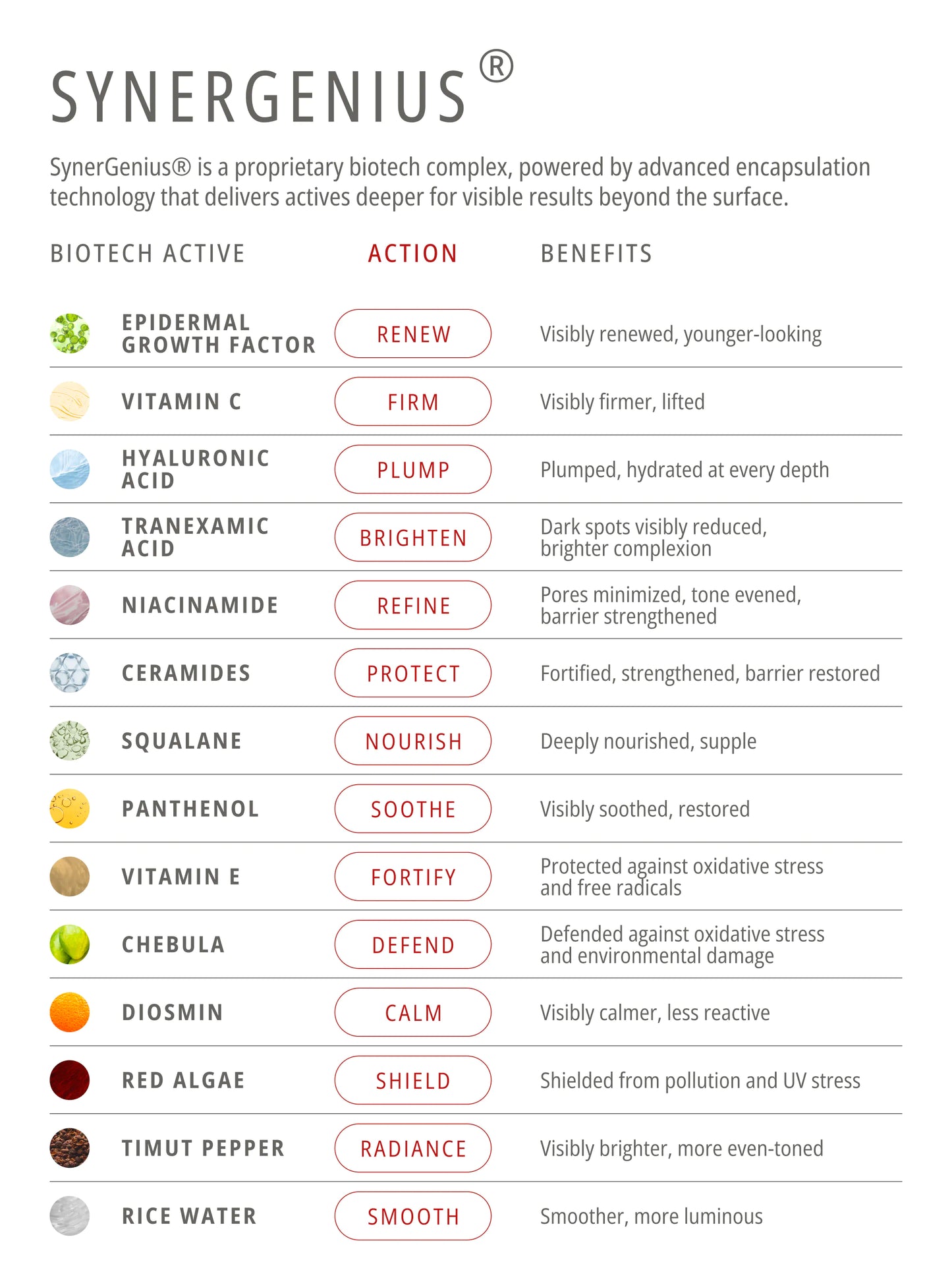Screen dimensions: 952x1270
Task: Select the SOOTHE action pill
Action: coord(413,809)
